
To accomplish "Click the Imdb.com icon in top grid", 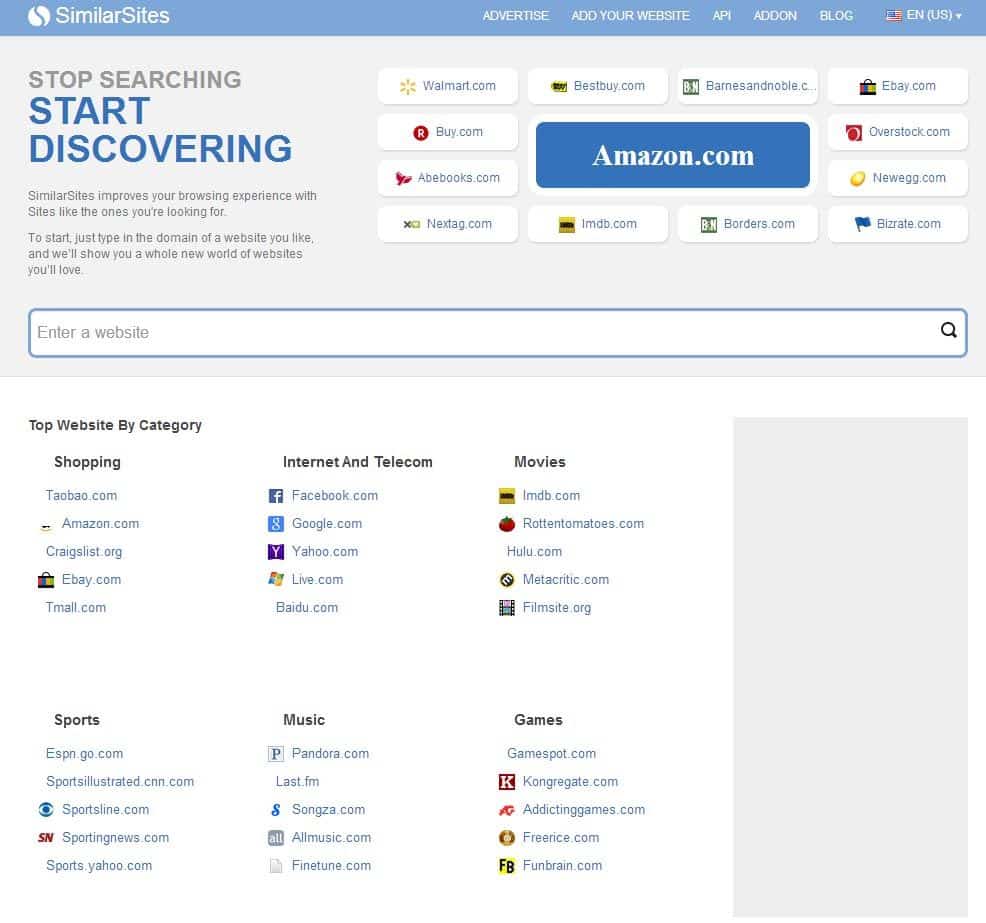I will [x=567, y=224].
